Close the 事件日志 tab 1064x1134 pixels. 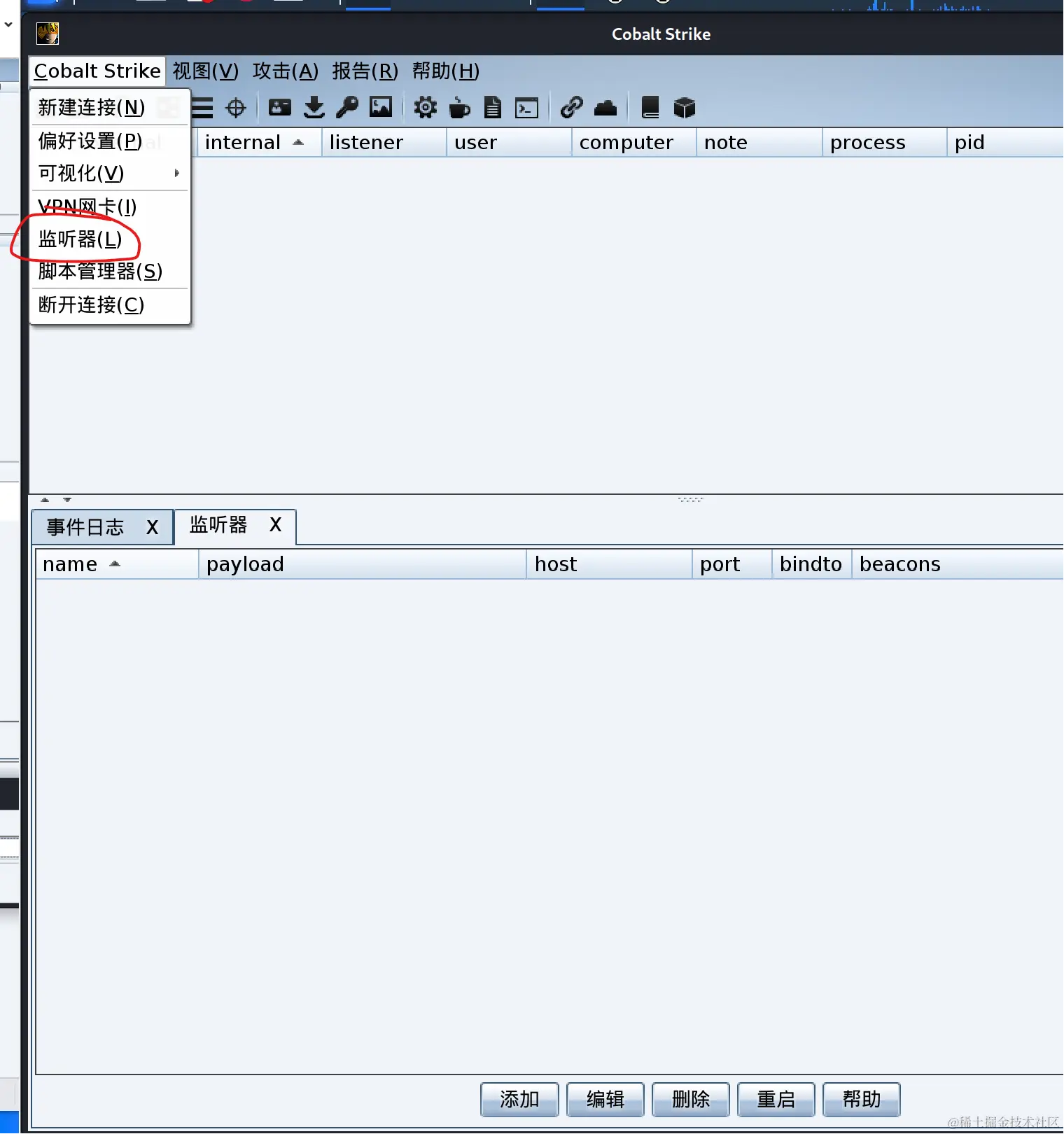pyautogui.click(x=152, y=527)
